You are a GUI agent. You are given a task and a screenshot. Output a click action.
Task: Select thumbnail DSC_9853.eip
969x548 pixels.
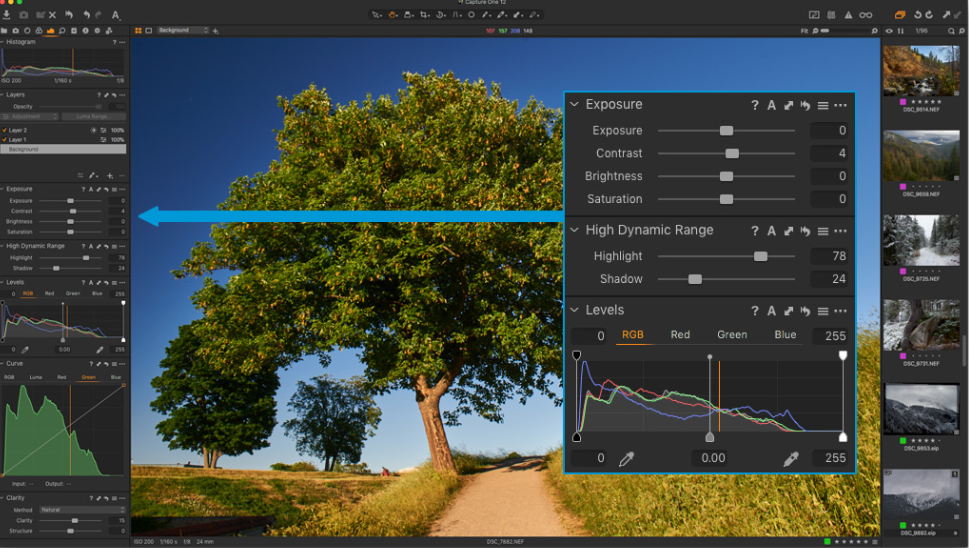921,409
